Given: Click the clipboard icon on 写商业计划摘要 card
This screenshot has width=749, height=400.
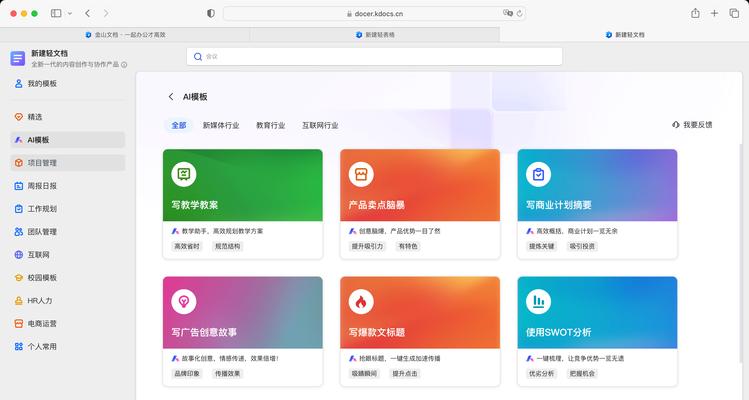Looking at the screenshot, I should click(x=538, y=174).
